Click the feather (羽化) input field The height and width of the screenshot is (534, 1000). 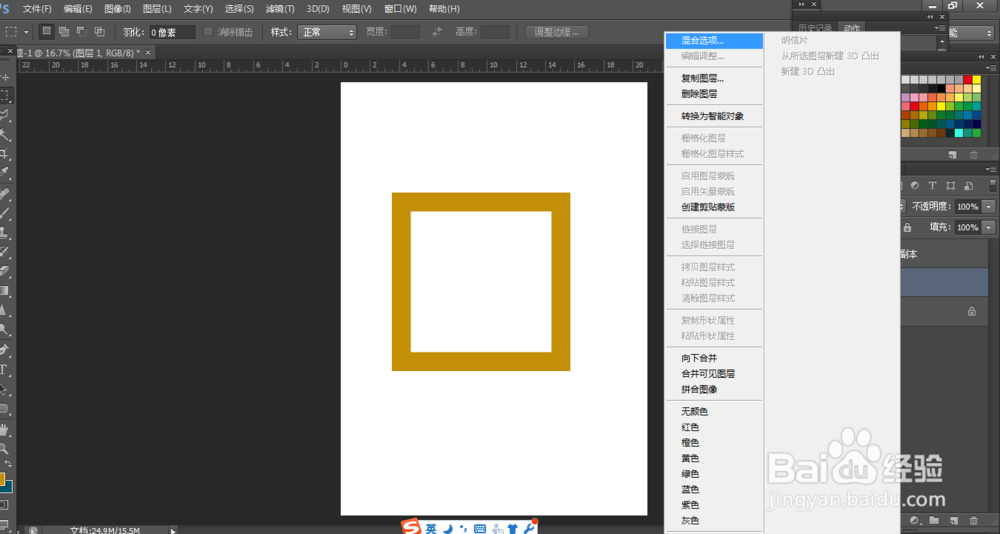tap(172, 32)
